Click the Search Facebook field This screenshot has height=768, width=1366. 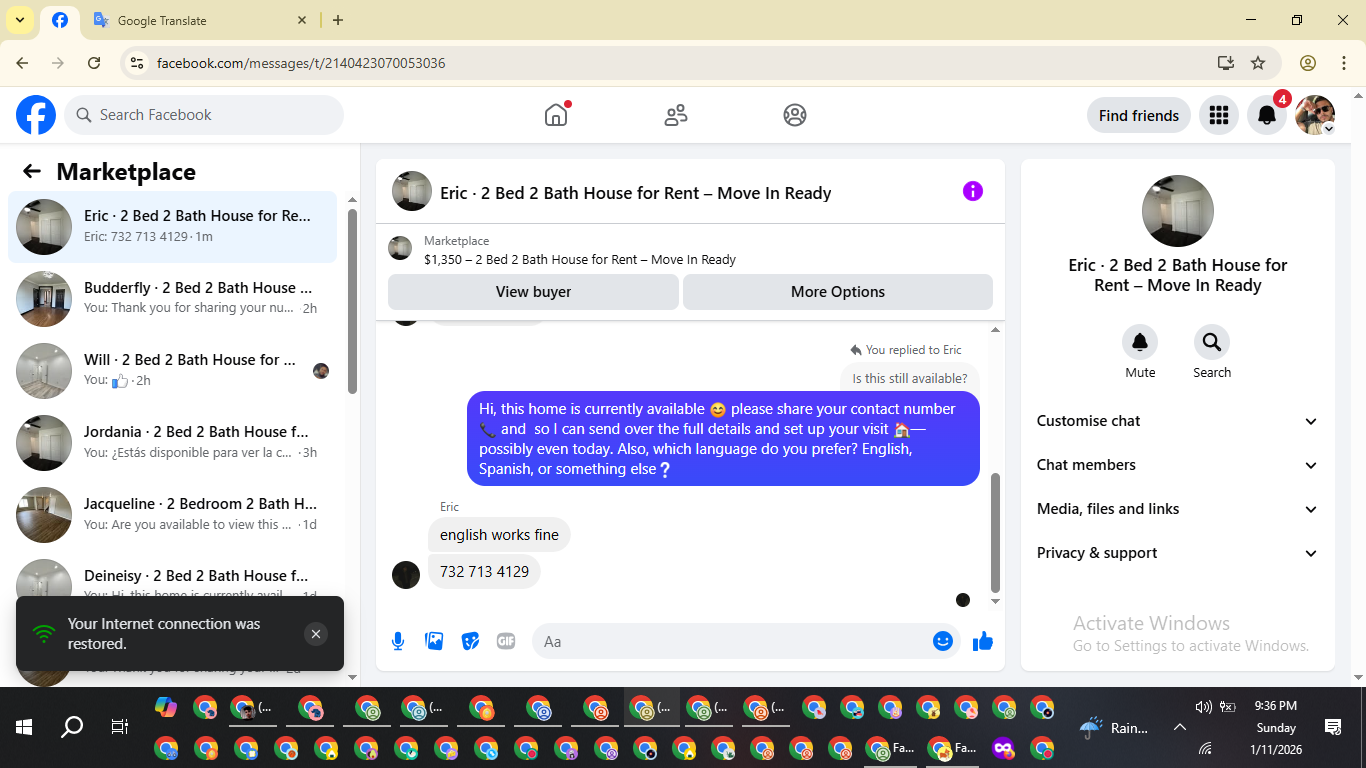[x=204, y=115]
